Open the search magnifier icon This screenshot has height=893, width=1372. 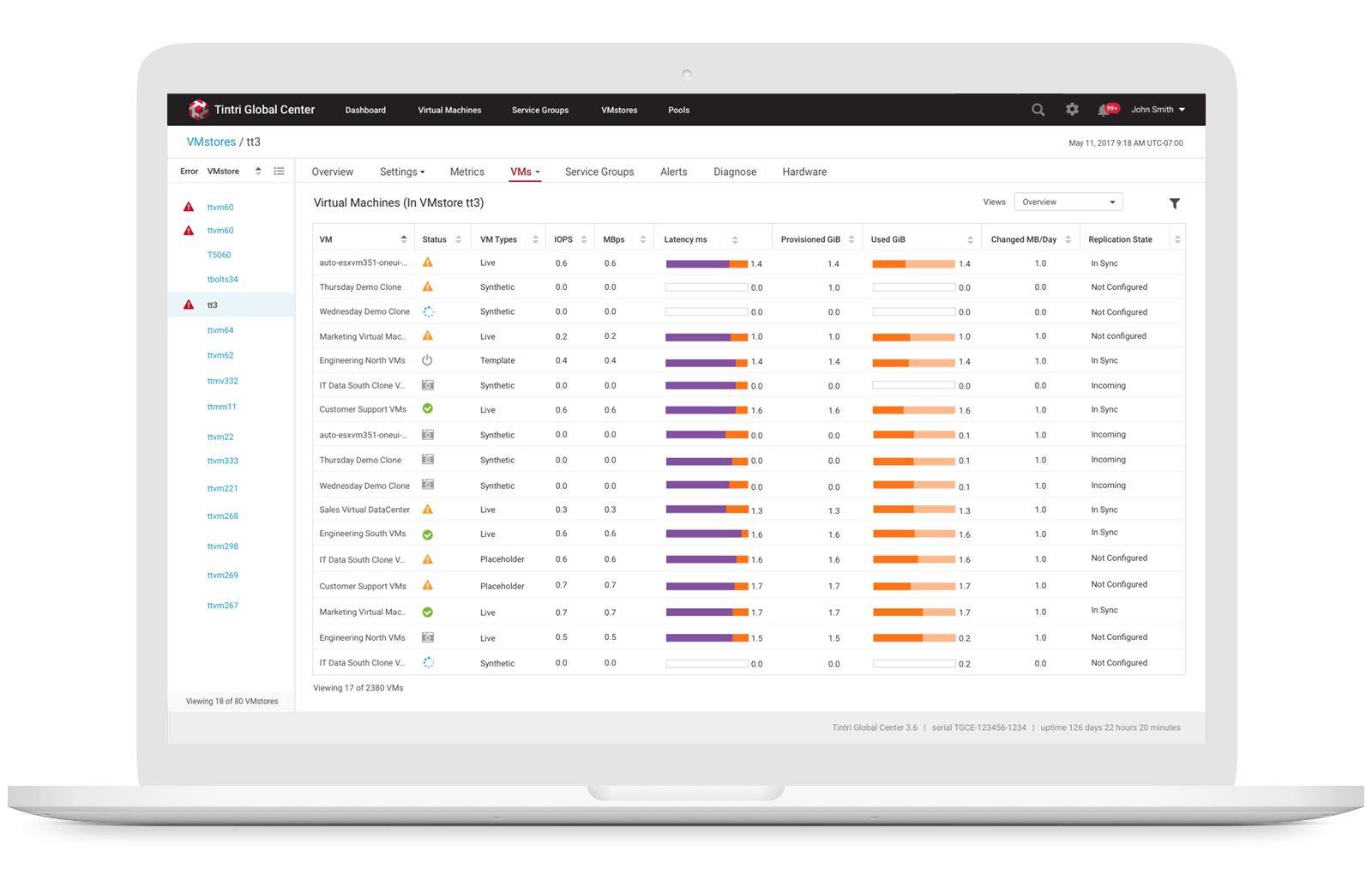pos(1038,110)
